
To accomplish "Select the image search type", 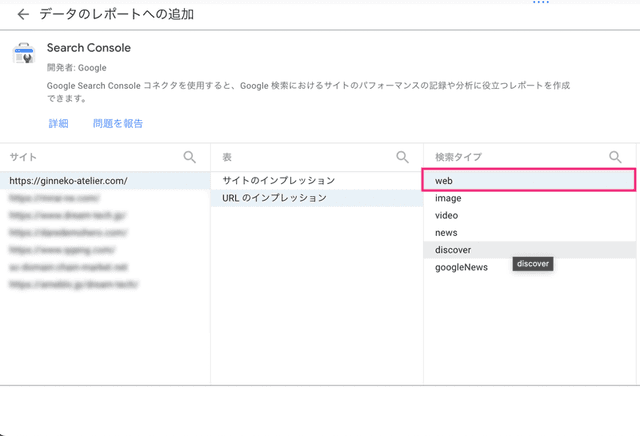I will pyautogui.click(x=530, y=198).
